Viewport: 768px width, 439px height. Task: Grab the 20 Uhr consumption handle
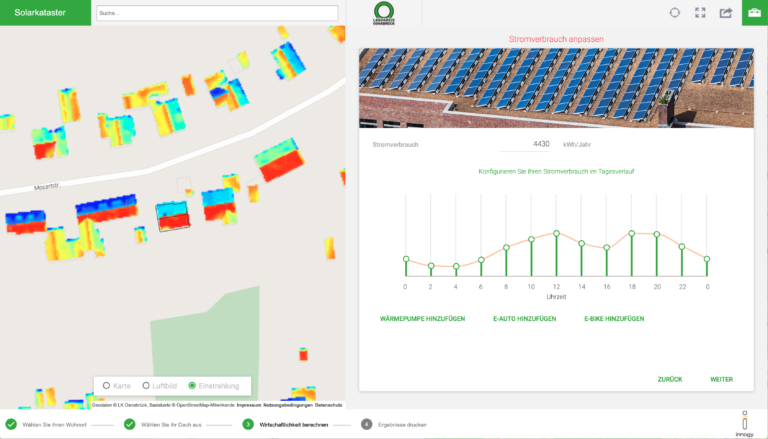pyautogui.click(x=657, y=235)
